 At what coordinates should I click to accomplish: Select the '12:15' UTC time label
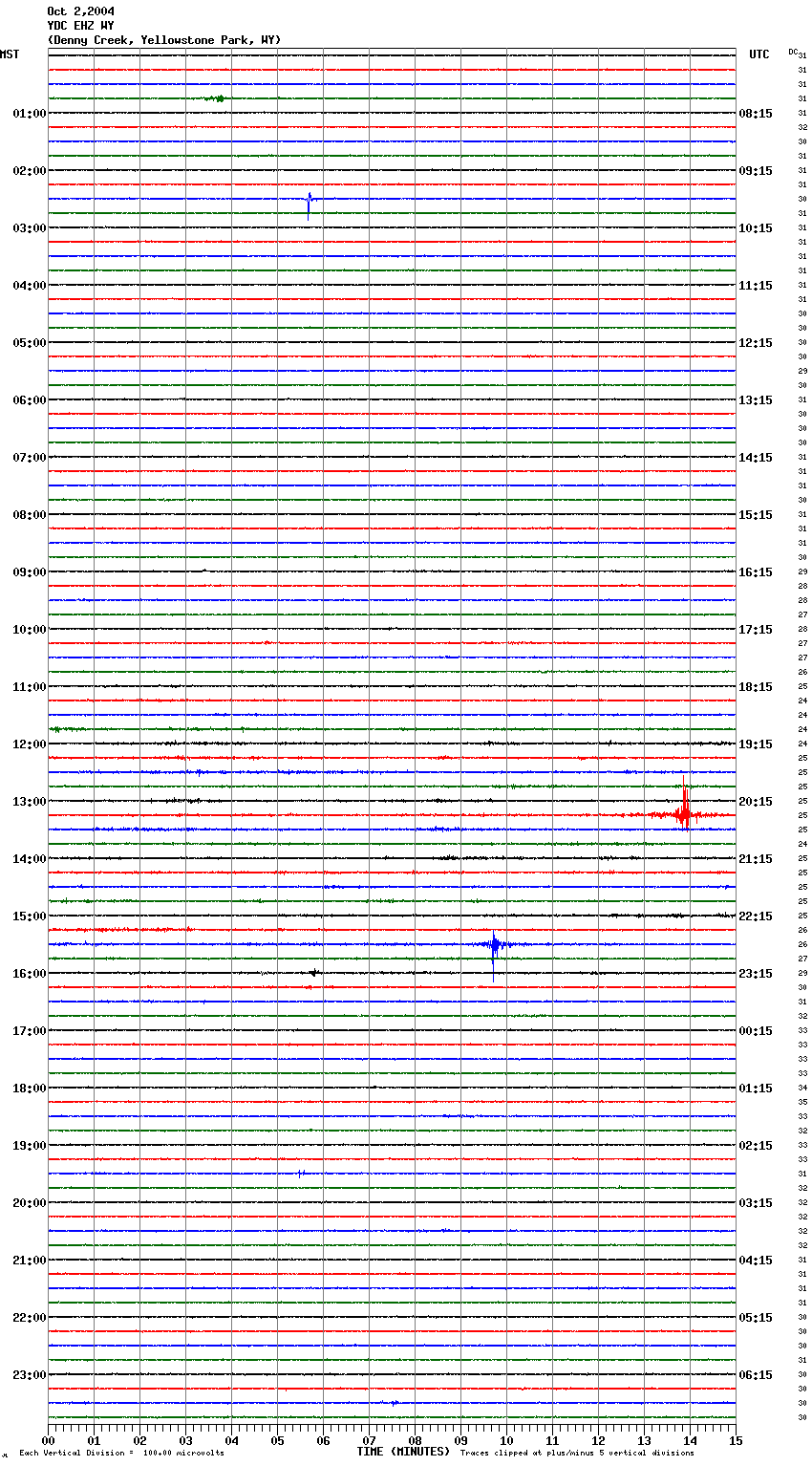(x=756, y=343)
